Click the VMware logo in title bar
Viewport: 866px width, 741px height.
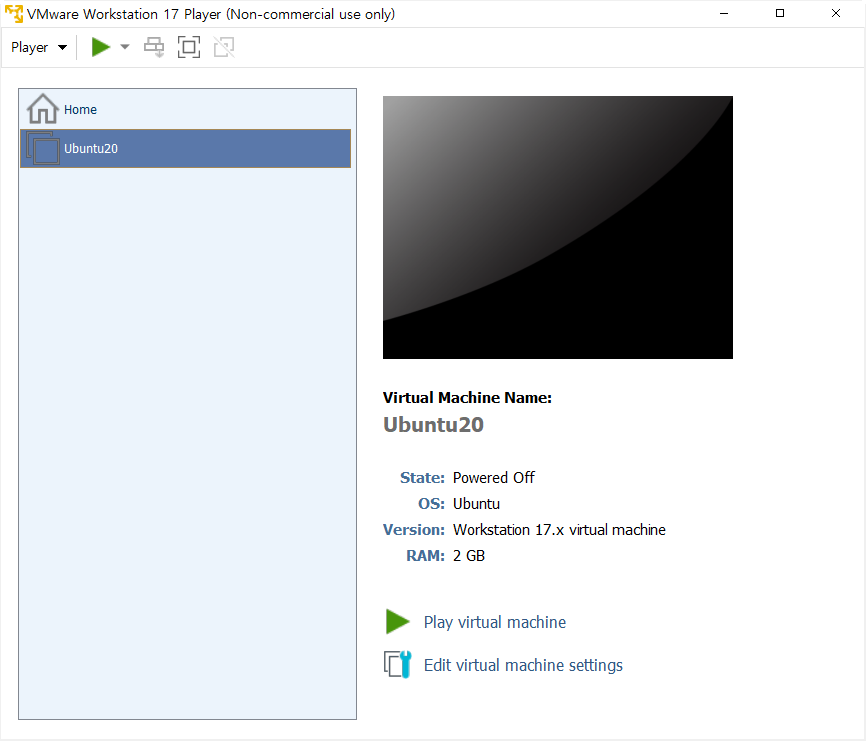pos(14,14)
